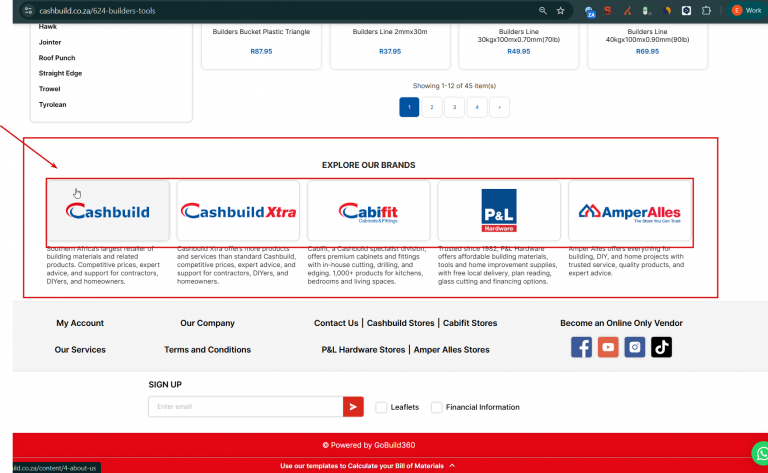Click the zoom magnifier in the address bar
Viewport: 768px width, 473px height.
click(543, 11)
